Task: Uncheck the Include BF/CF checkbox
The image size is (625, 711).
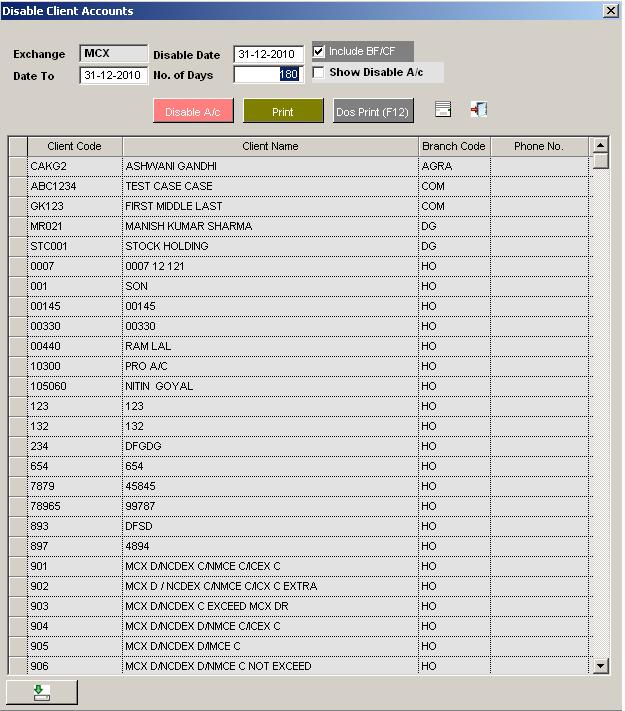Action: [319, 51]
